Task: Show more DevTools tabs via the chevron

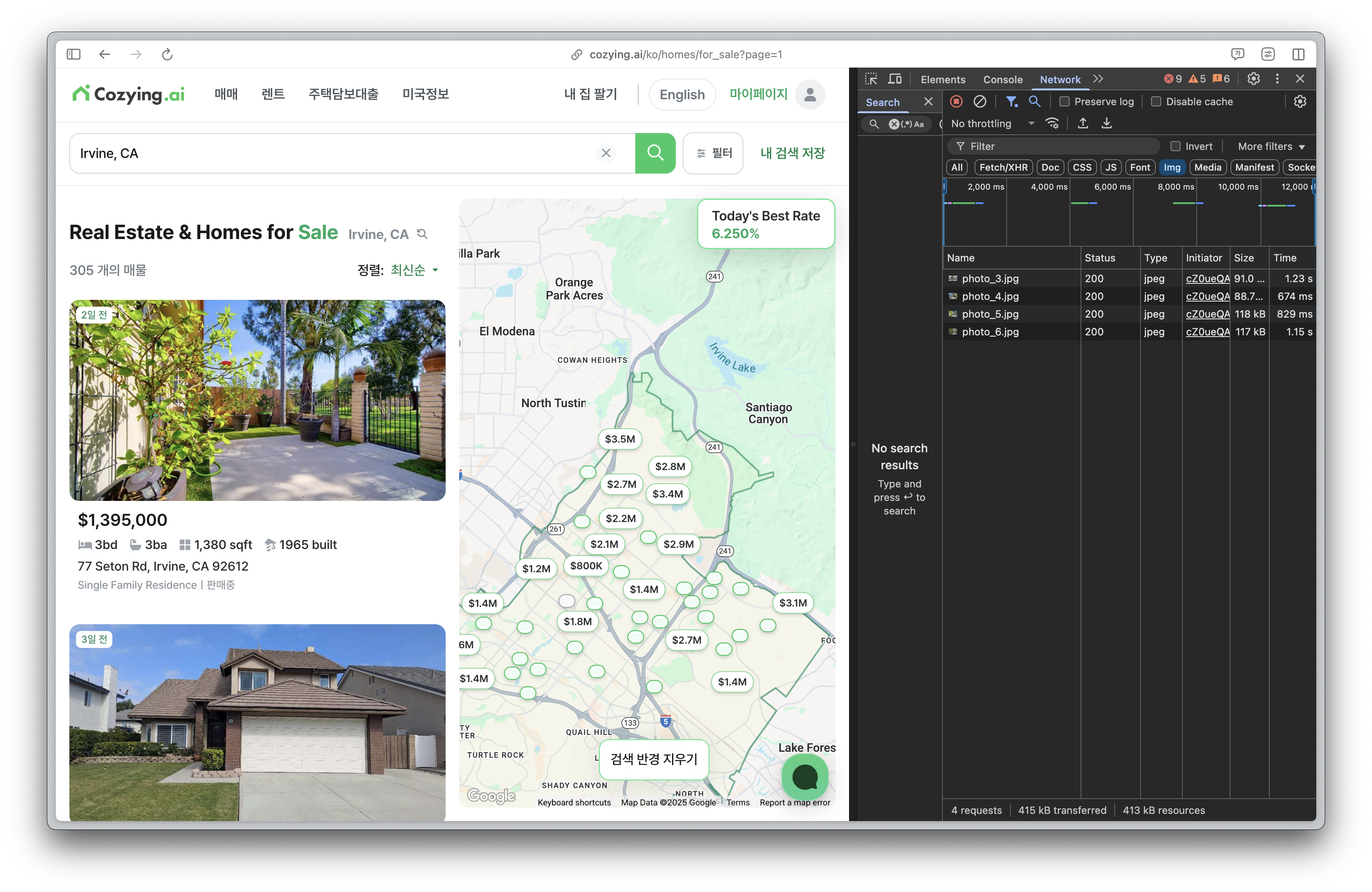Action: coord(1097,79)
